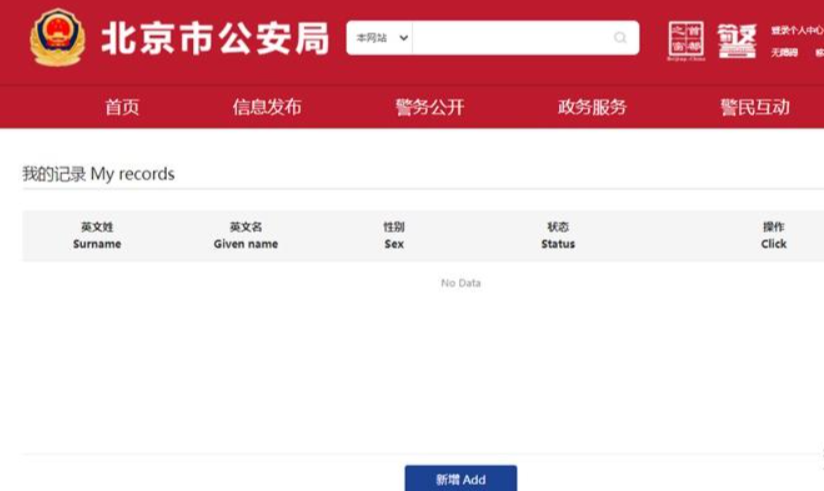Screen dimensions: 824x491
Task: Navigate to 警民互动 section
Action: 754,107
